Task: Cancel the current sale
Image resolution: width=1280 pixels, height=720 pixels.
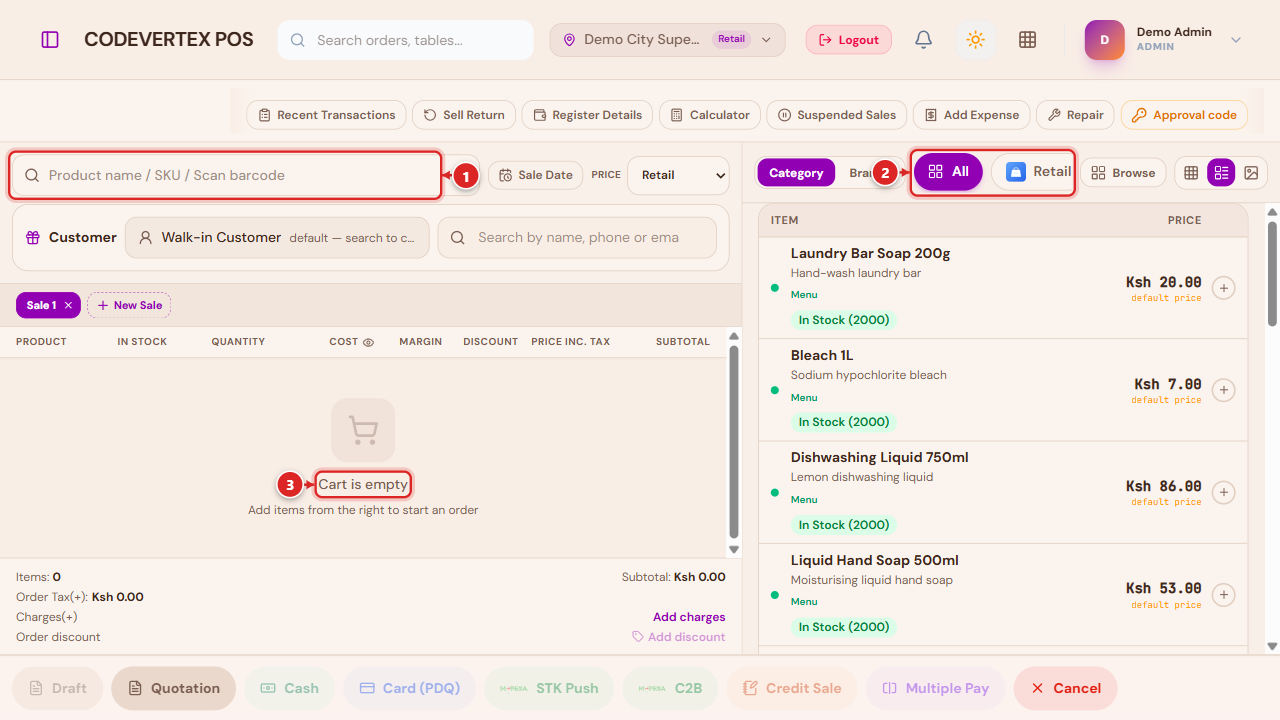Action: (x=1066, y=688)
